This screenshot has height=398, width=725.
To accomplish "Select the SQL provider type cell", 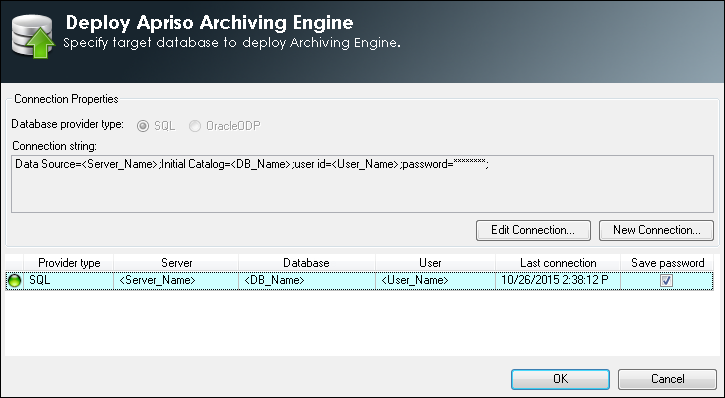I will coord(68,280).
